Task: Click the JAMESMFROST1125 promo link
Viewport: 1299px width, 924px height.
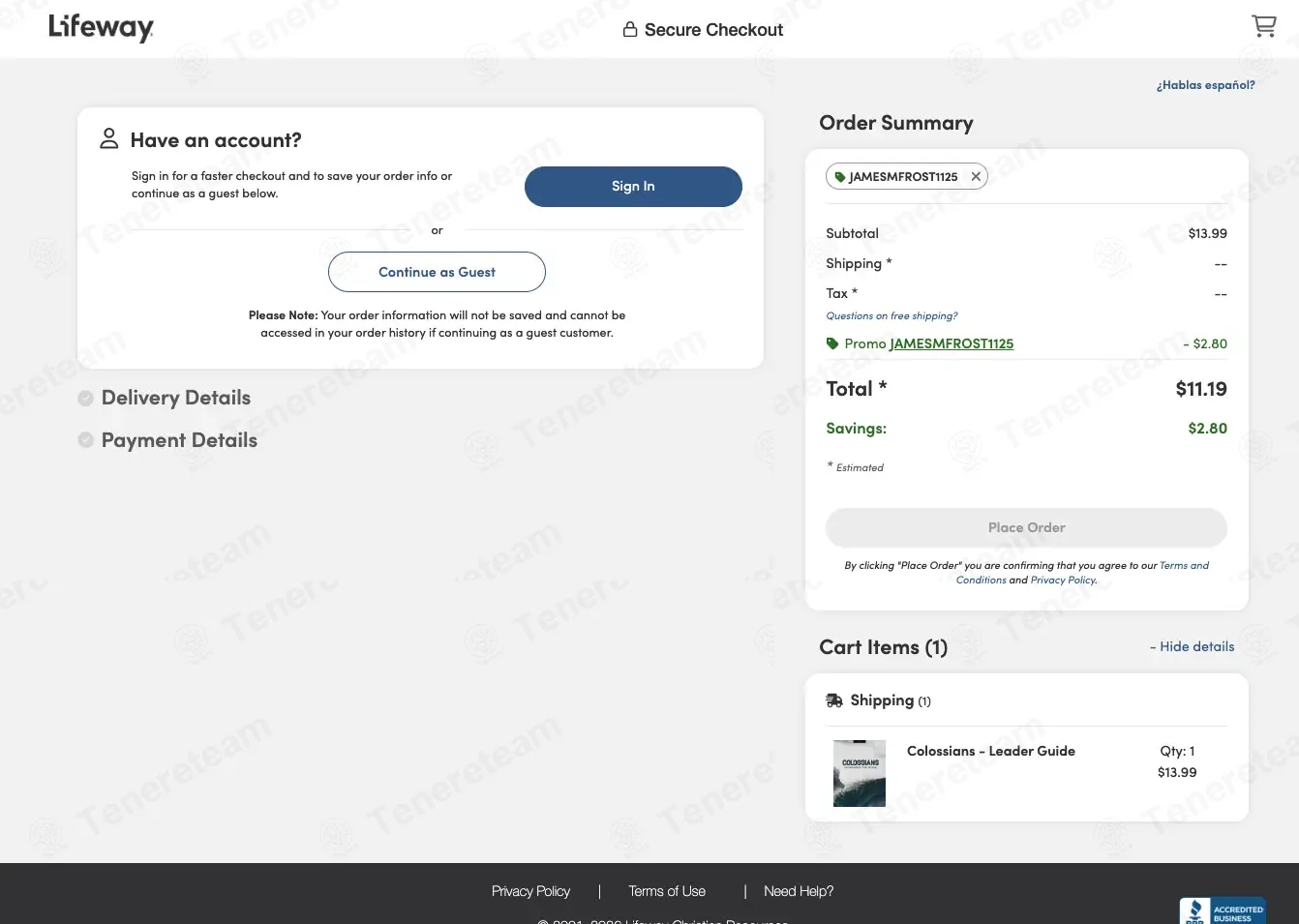Action: pyautogui.click(x=952, y=343)
